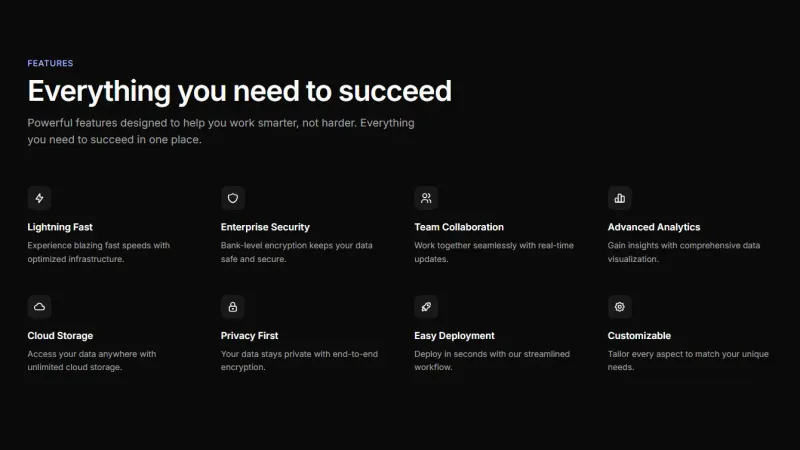Screen dimensions: 800x450
Task: Click the Enterprise Security shield icon
Action: [233, 198]
